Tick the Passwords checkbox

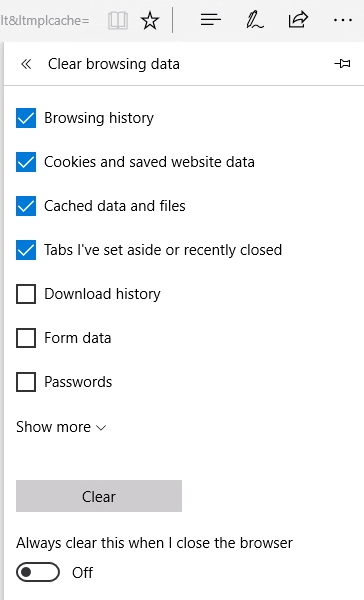(x=26, y=382)
